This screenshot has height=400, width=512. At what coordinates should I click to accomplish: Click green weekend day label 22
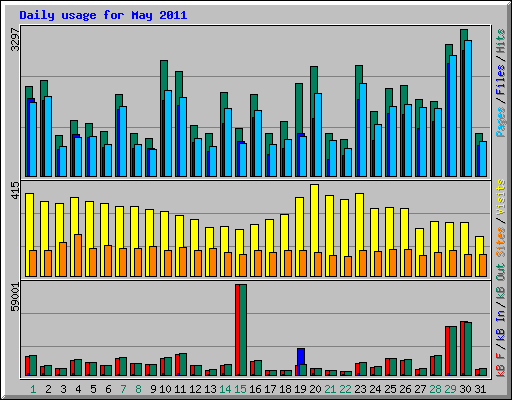click(x=345, y=389)
